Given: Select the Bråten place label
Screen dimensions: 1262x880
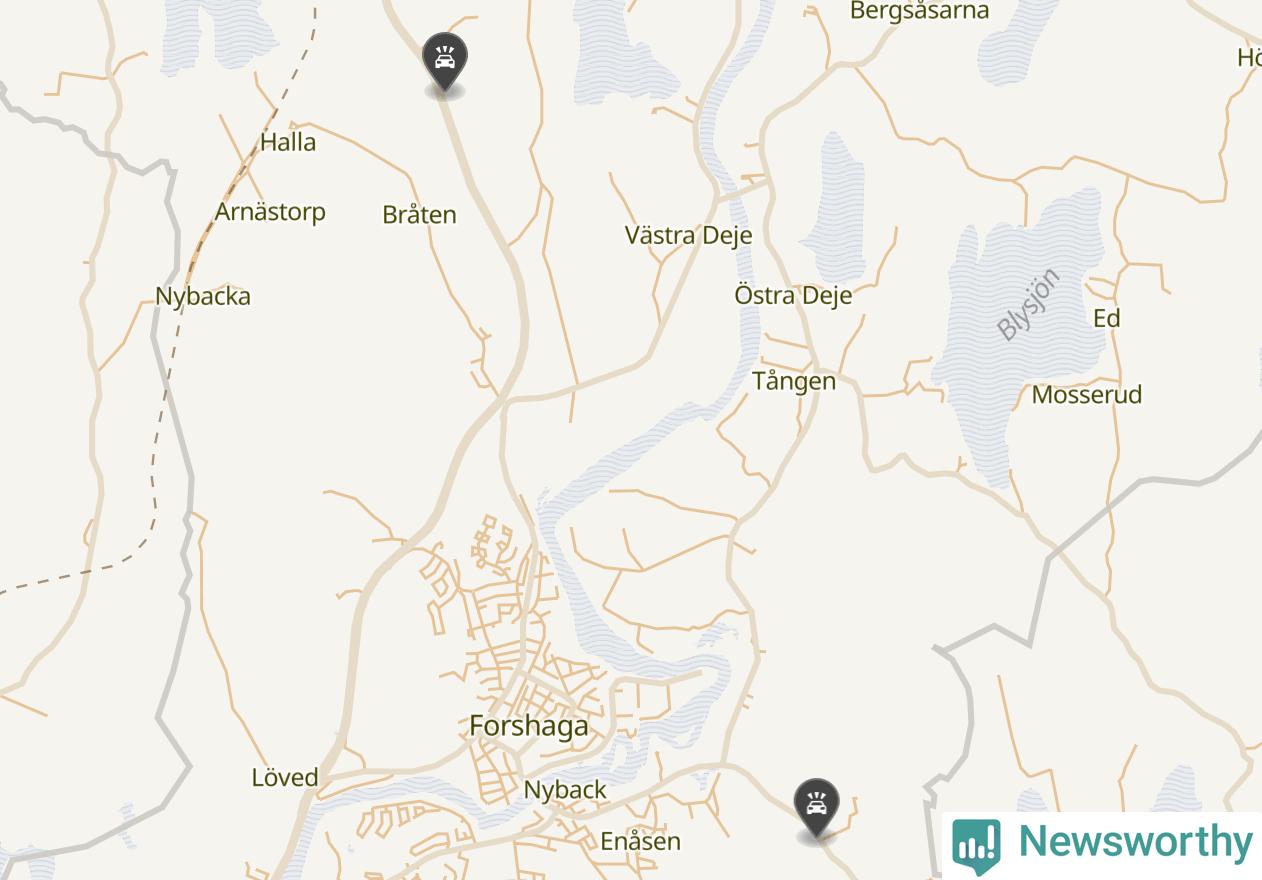Looking at the screenshot, I should [419, 215].
